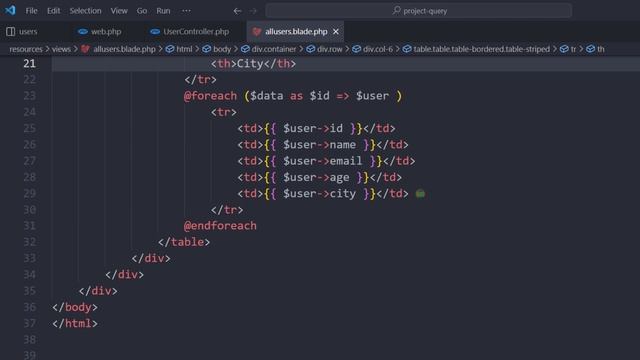Click the users tab panel icon
Screen dimensions: 640x360
pyautogui.click(x=11, y=31)
